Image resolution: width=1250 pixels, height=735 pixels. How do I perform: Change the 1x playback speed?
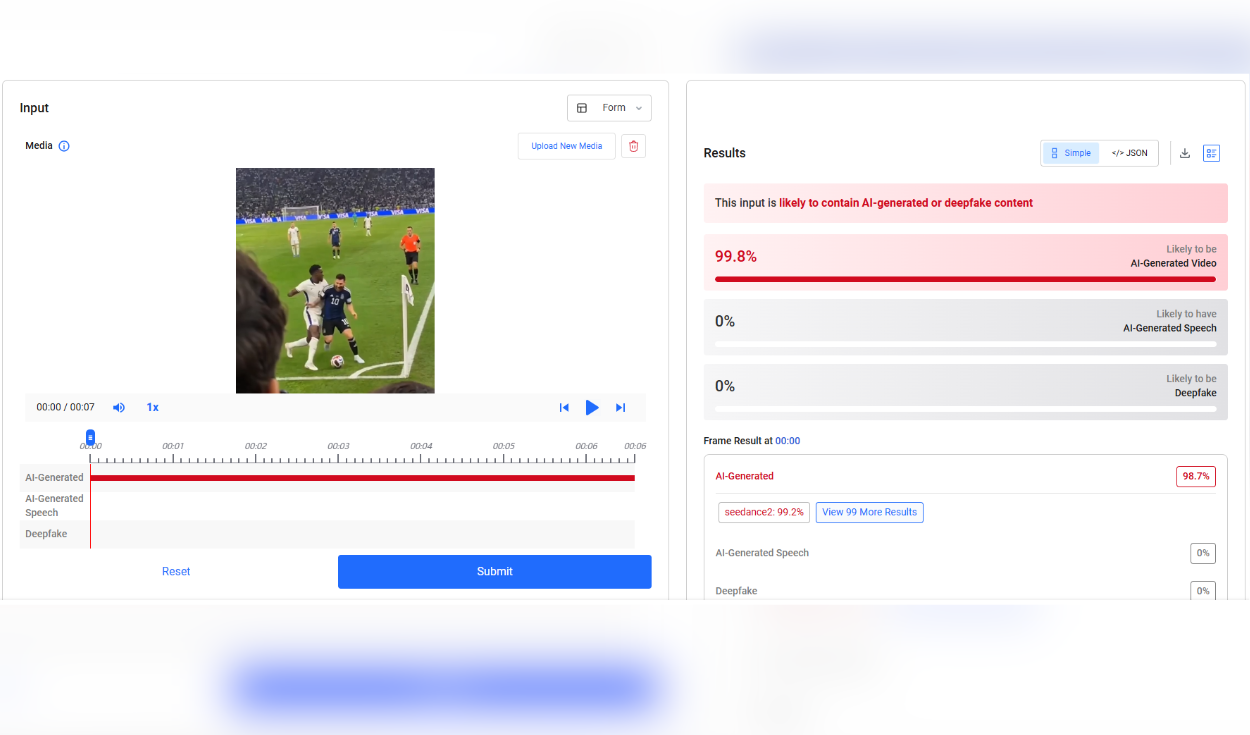pos(153,407)
